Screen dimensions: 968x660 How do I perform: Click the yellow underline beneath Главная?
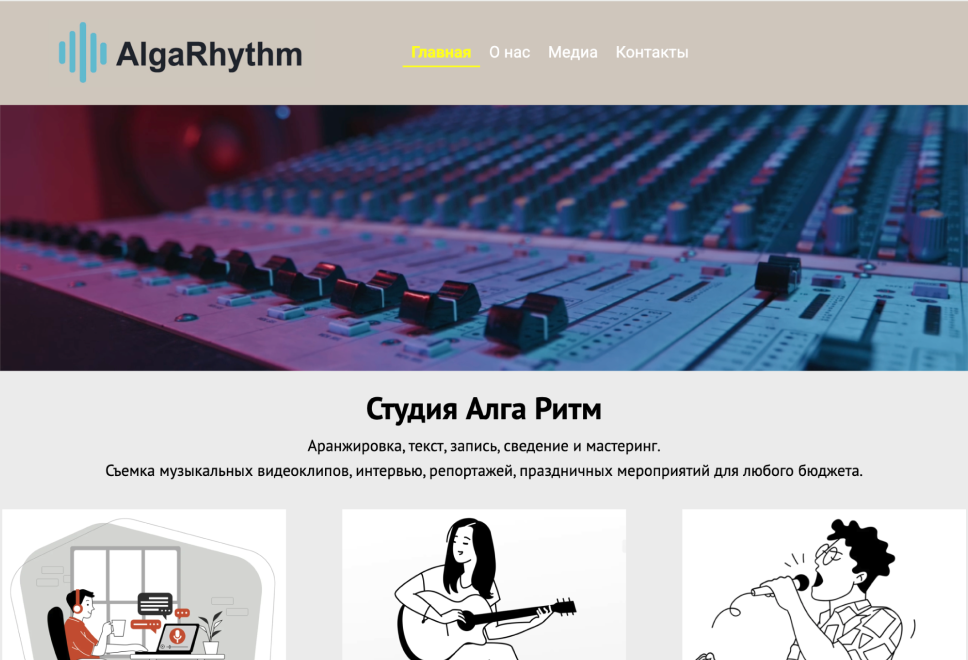[440, 66]
